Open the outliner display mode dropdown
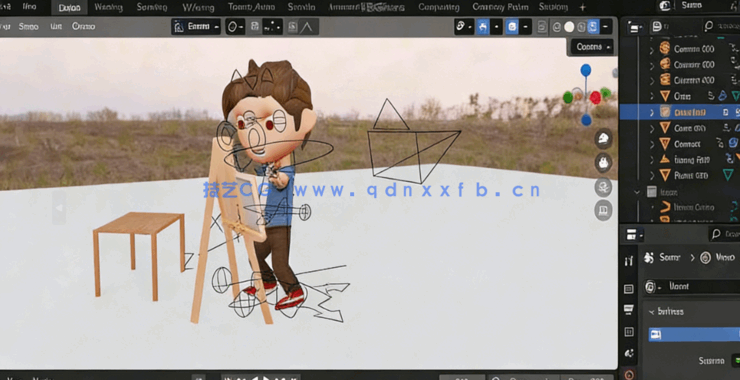The width and height of the screenshot is (740, 380). (659, 27)
